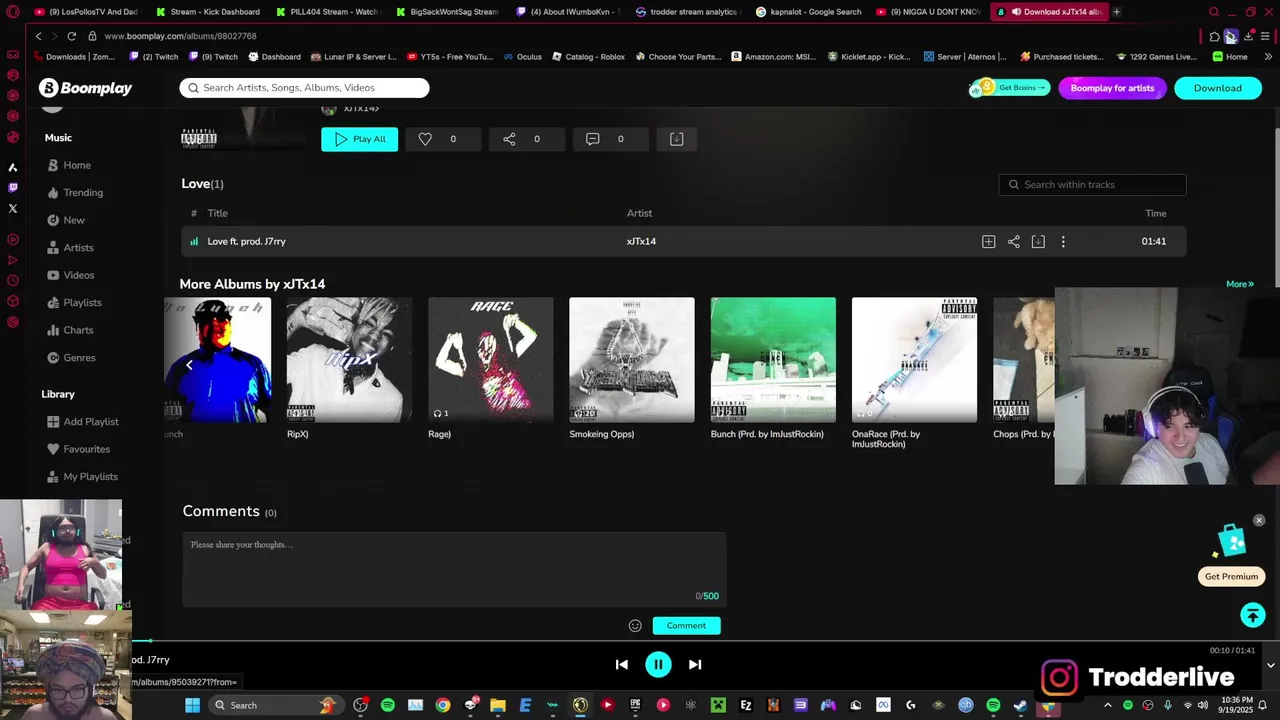
Task: Click Love ft. prod. J7rry track title
Action: click(246, 241)
